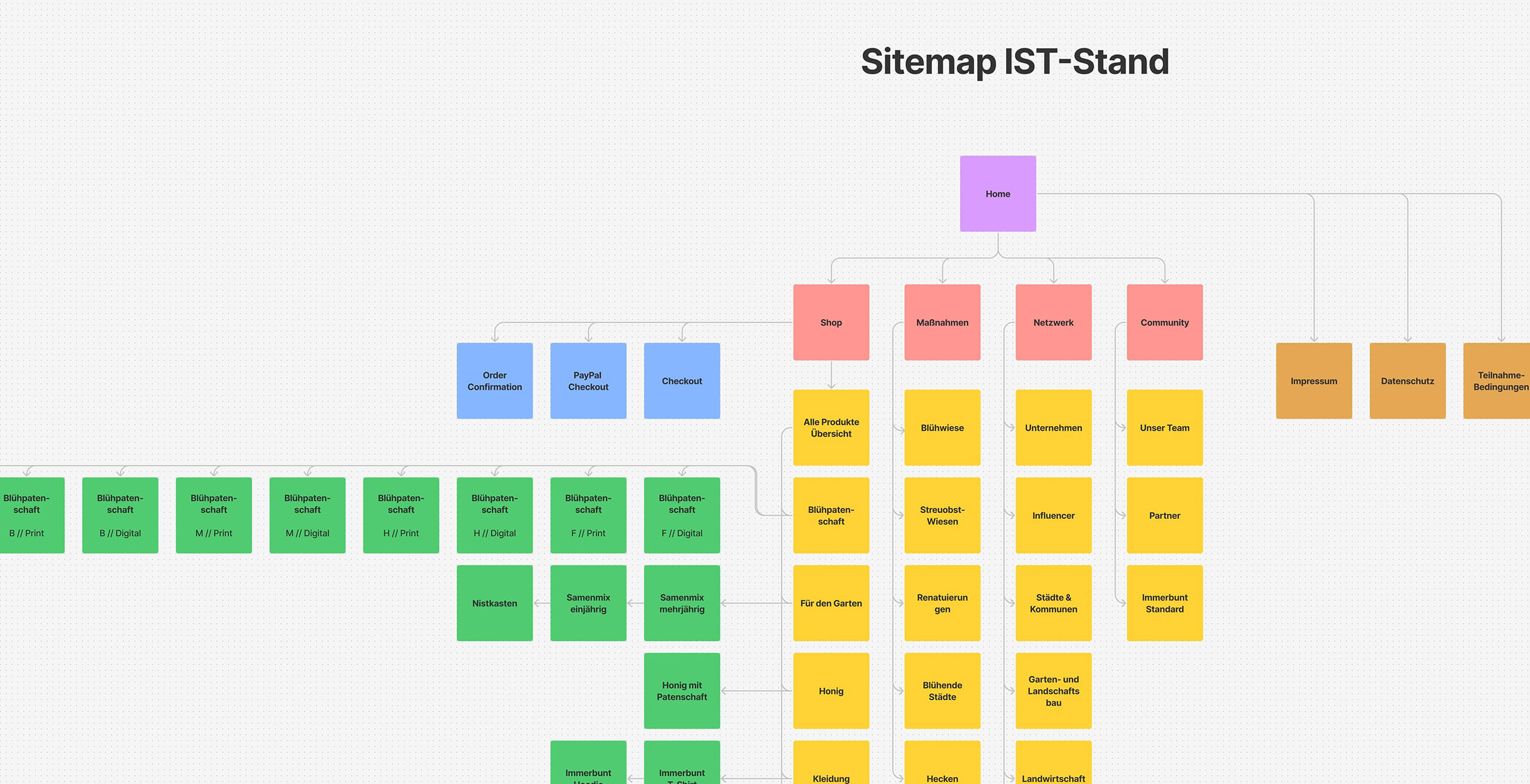
Task: Select the Garten- und Landschaftsbau card
Action: point(1053,691)
